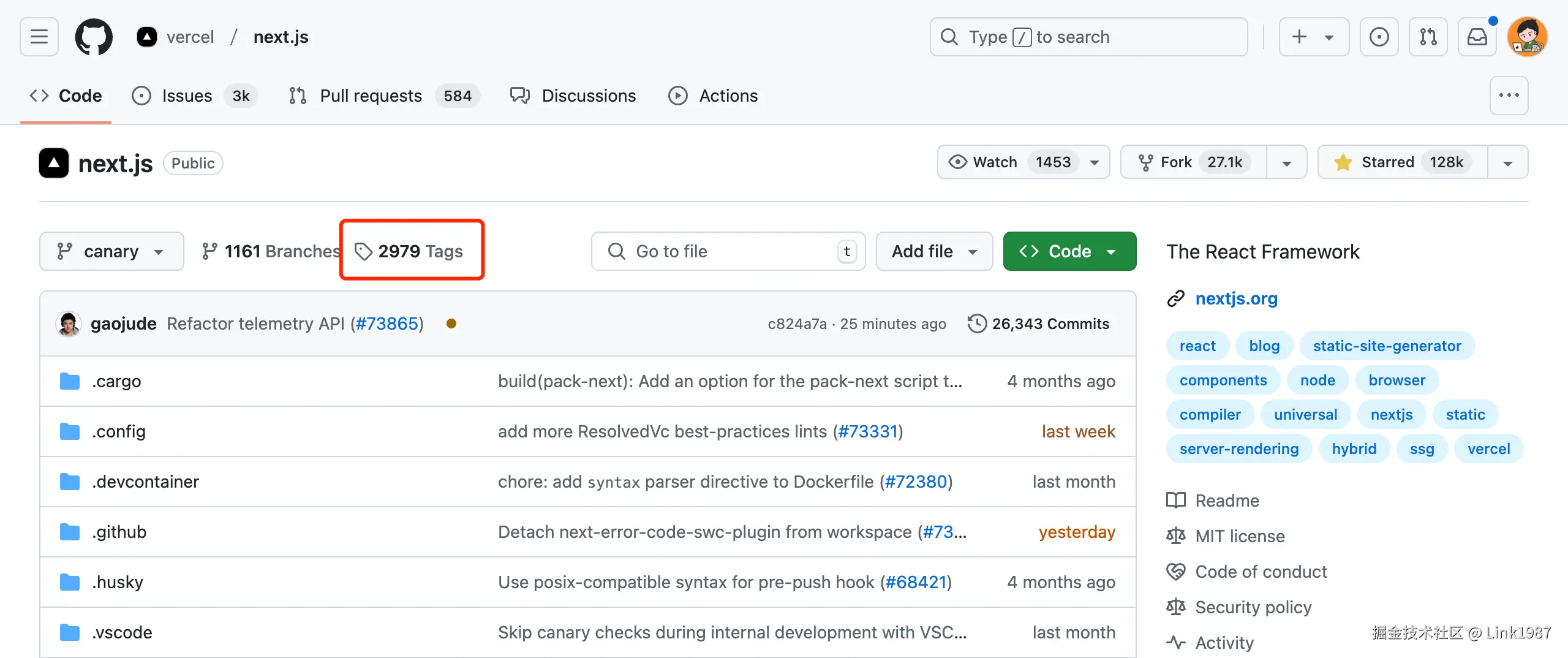Click gaojude's commit author avatar

69,323
